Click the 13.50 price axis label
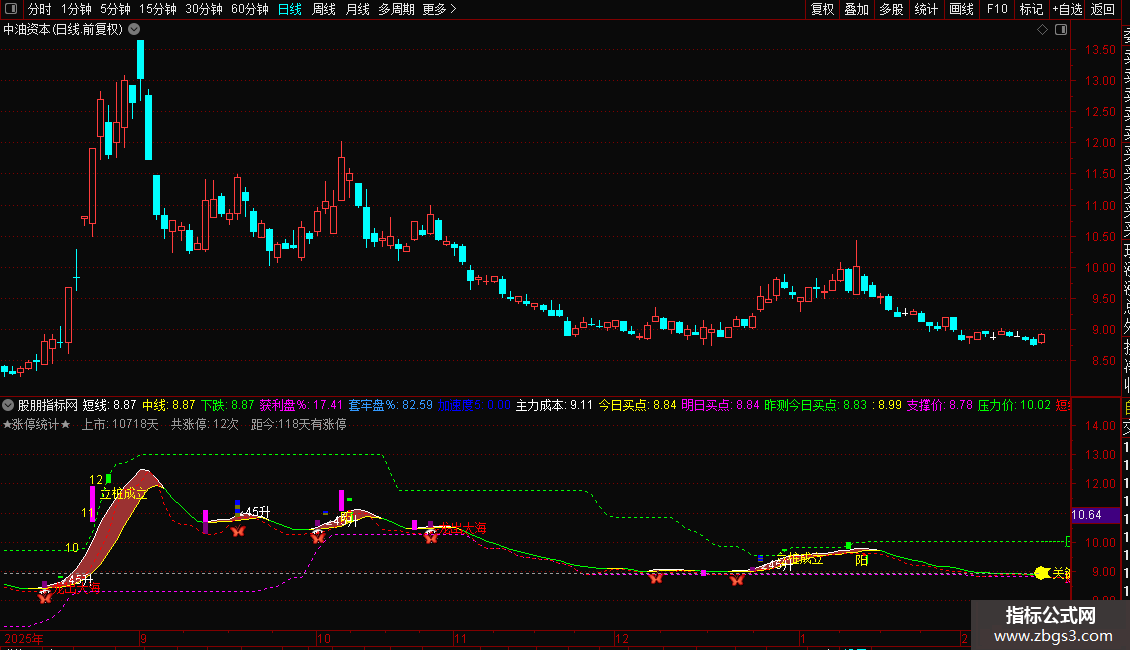 (x=1100, y=50)
